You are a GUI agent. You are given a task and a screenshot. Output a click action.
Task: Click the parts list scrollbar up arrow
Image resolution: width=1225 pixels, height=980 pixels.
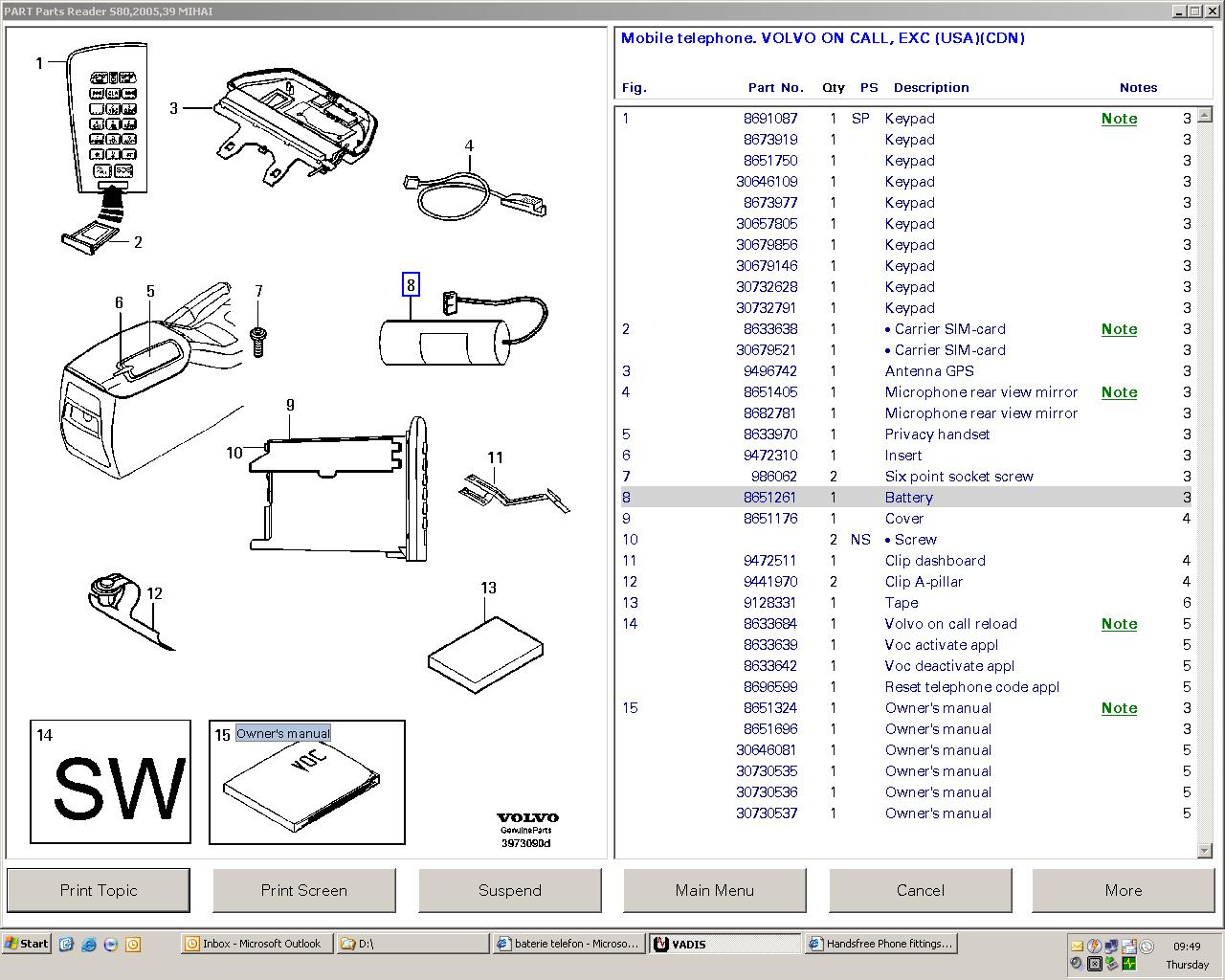pyautogui.click(x=1205, y=116)
